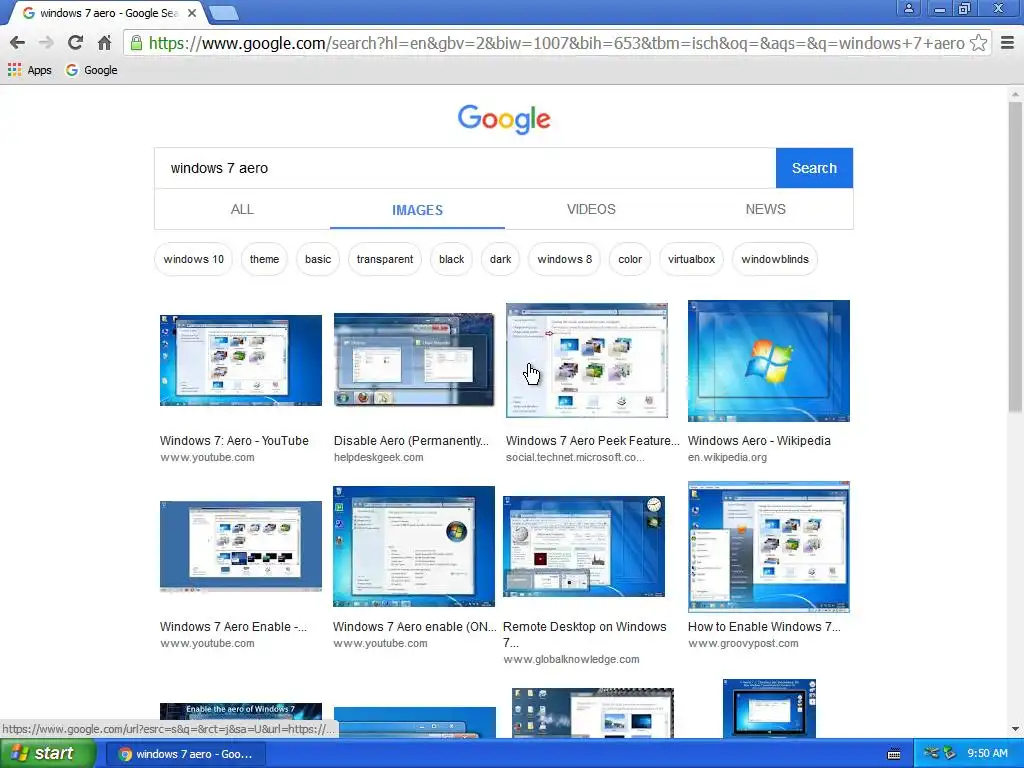
Task: Switch to the VIDEOS tab
Action: (591, 209)
